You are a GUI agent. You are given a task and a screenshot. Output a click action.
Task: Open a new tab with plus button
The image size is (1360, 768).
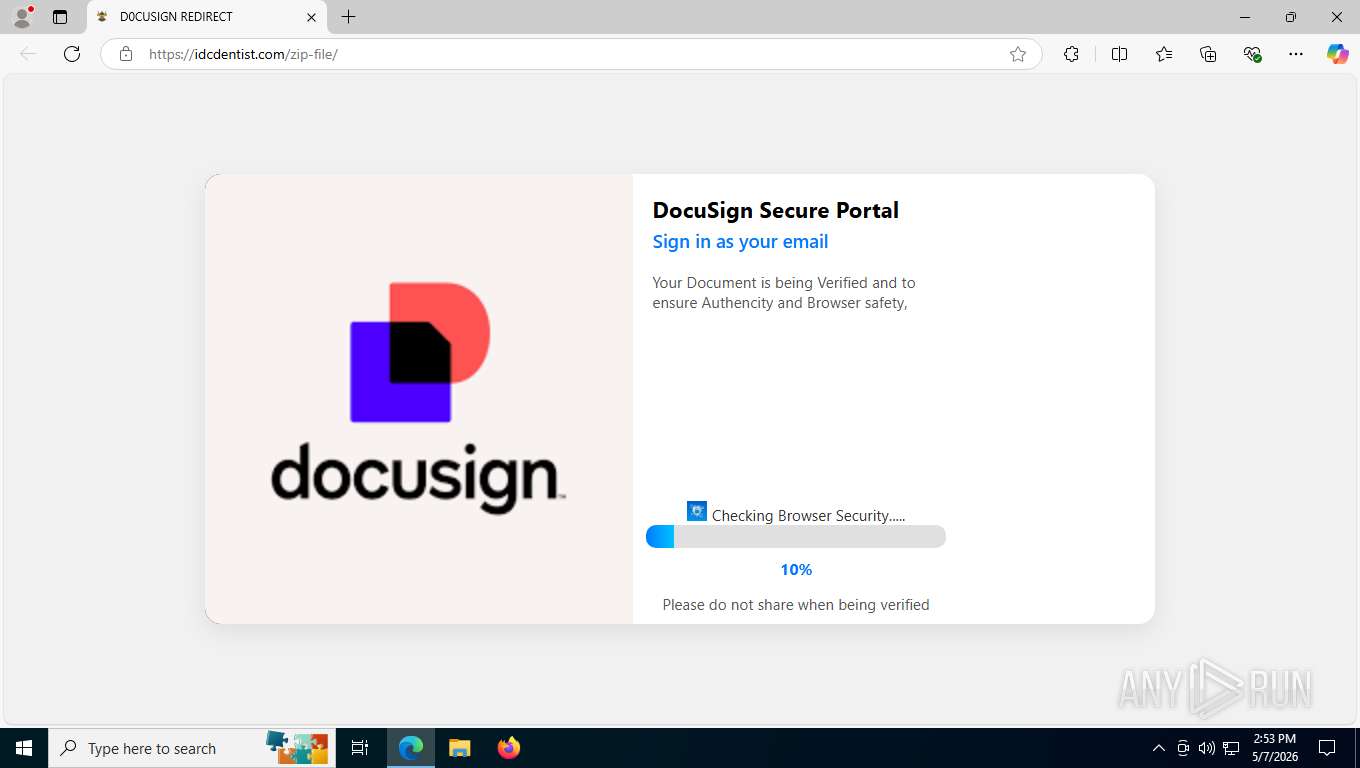(348, 17)
